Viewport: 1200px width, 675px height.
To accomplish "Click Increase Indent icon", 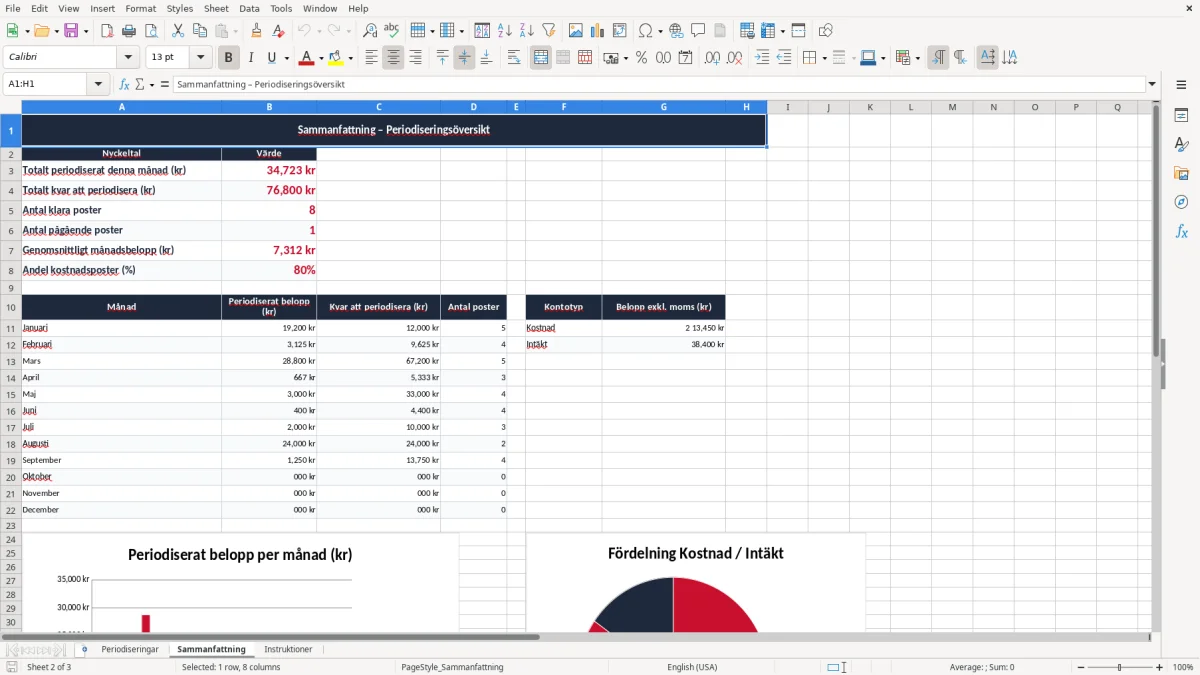I will tap(762, 58).
